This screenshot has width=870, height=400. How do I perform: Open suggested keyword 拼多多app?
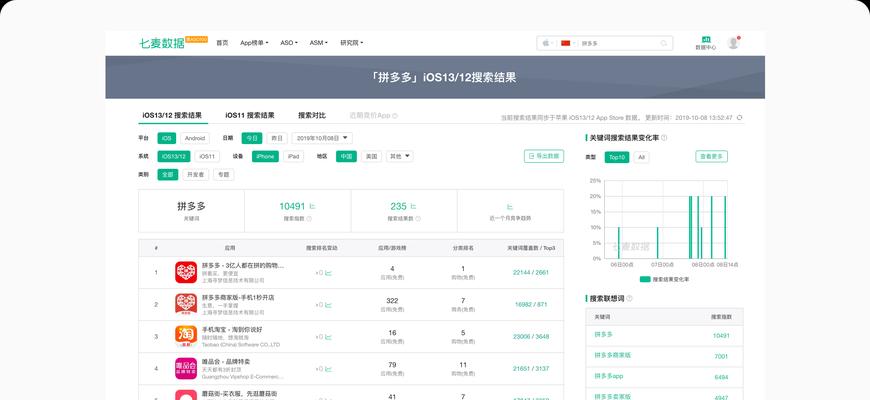[609, 376]
